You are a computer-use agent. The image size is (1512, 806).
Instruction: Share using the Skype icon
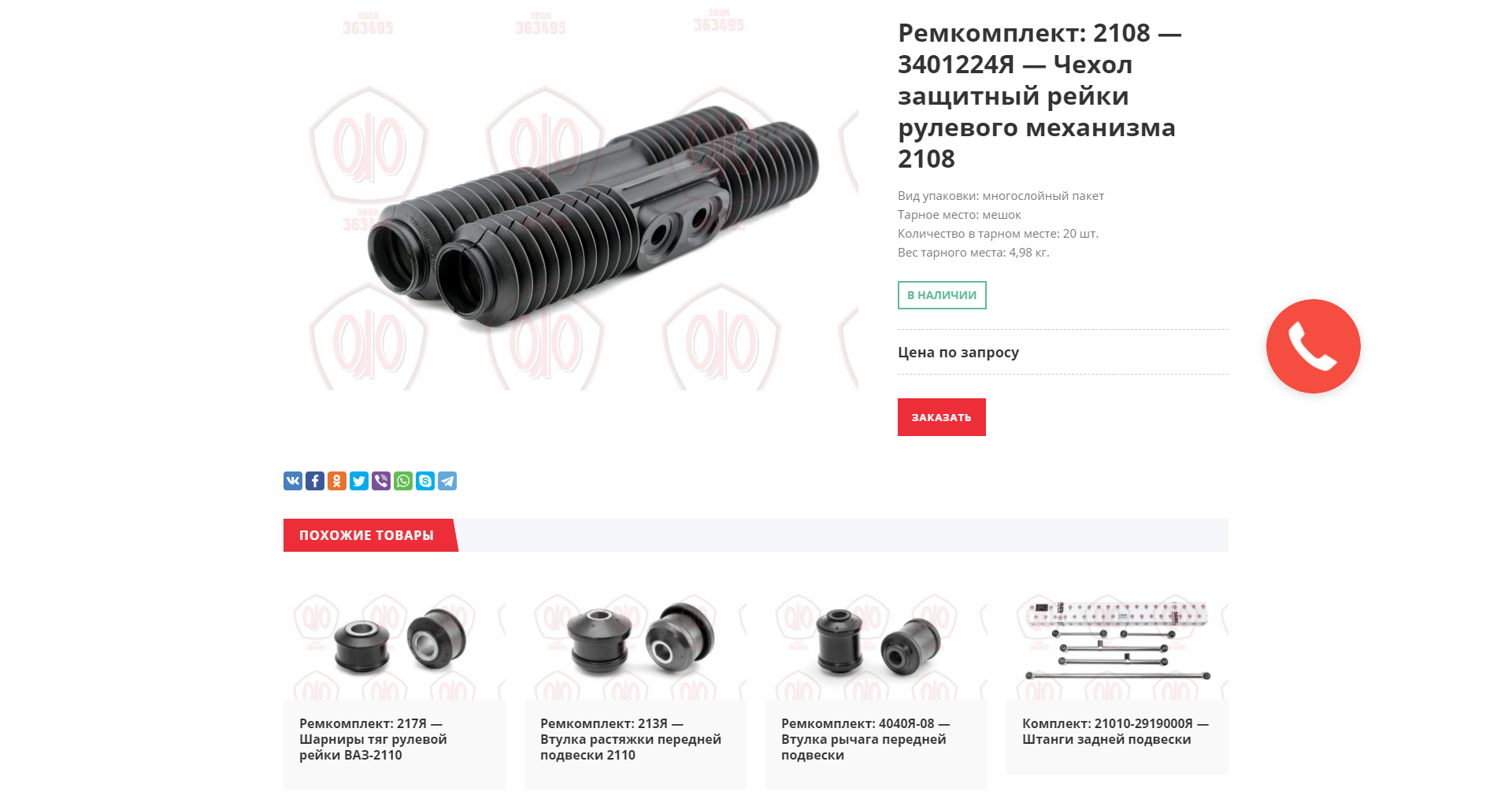pyautogui.click(x=425, y=481)
